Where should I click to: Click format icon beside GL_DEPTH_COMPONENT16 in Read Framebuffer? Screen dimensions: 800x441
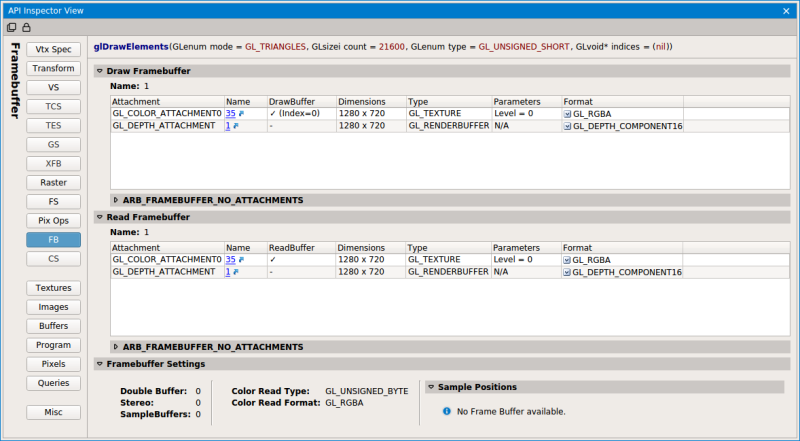[567, 272]
